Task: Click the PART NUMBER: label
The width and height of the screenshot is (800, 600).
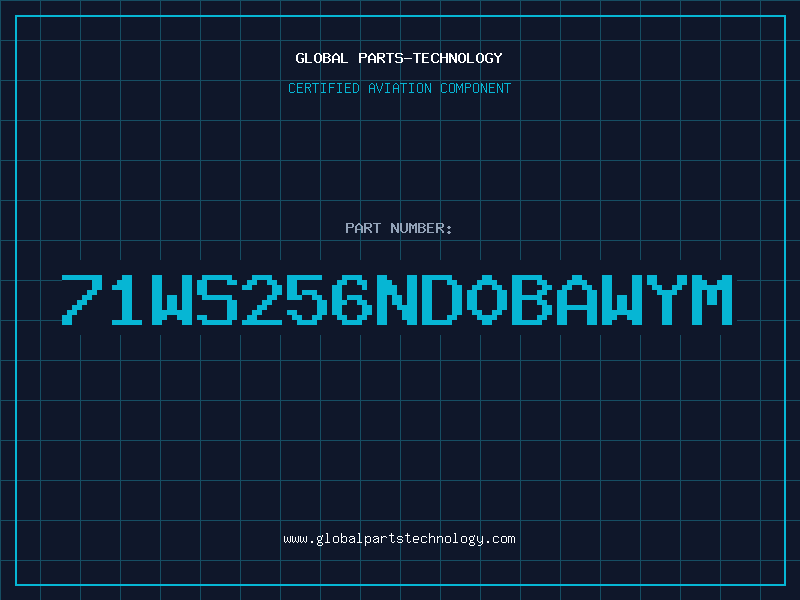Action: pyautogui.click(x=398, y=228)
